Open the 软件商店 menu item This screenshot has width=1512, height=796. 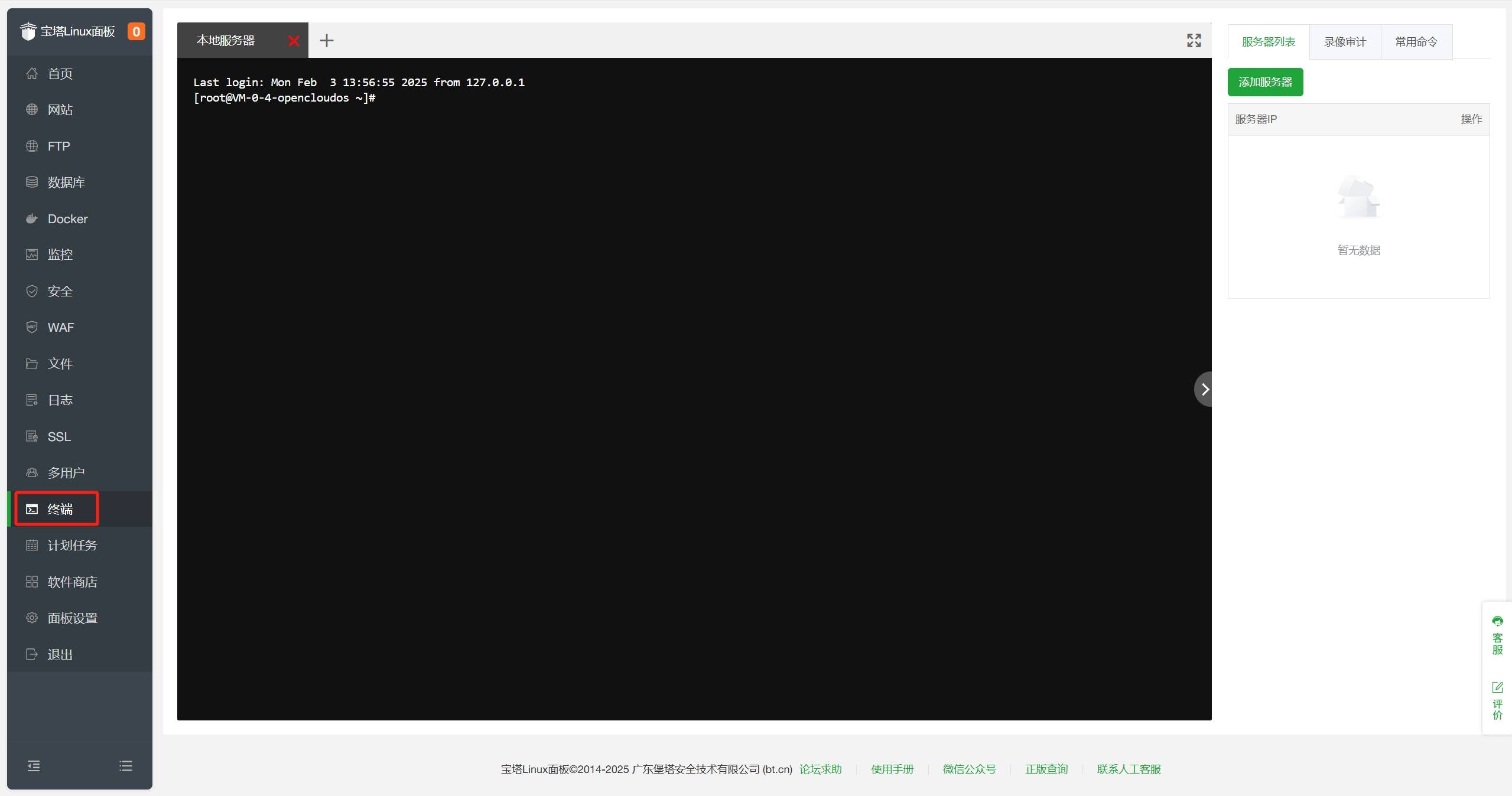point(80,582)
